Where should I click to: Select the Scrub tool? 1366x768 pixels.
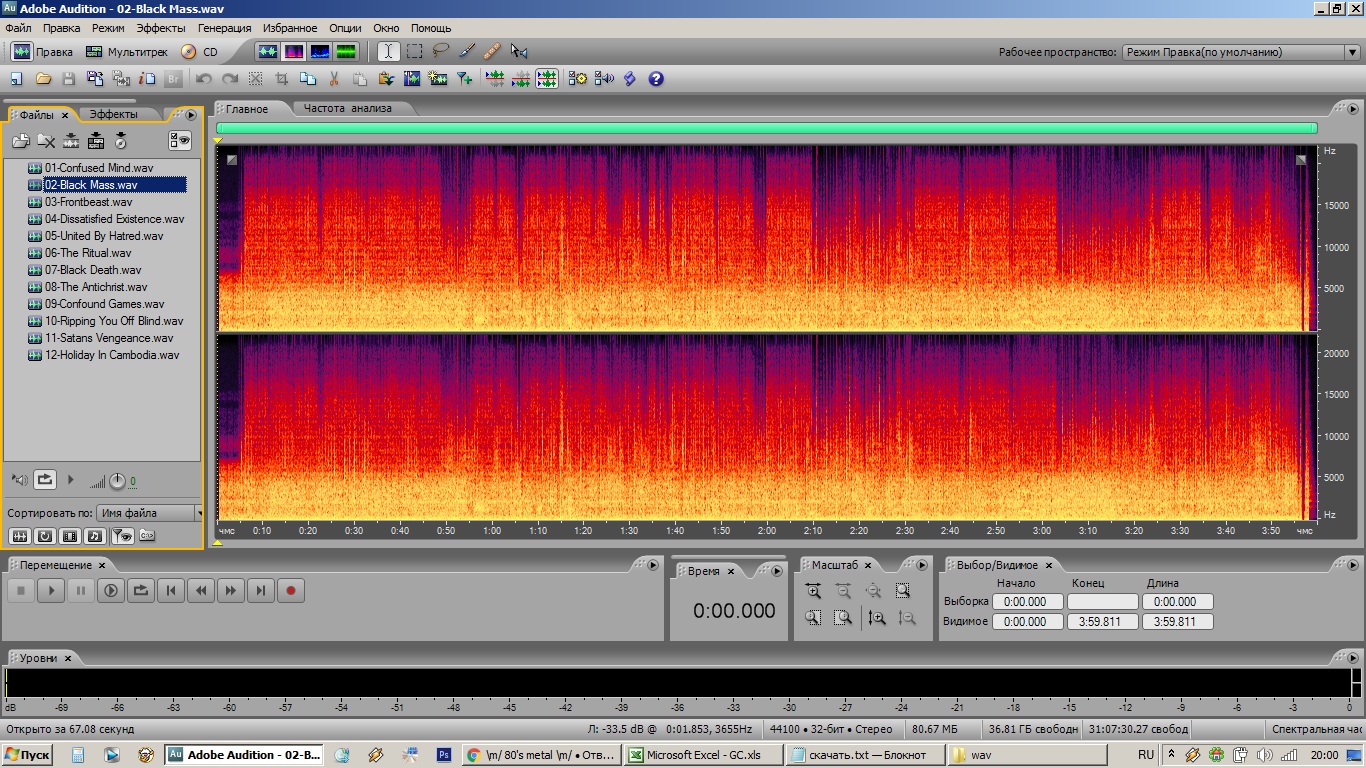click(x=518, y=52)
